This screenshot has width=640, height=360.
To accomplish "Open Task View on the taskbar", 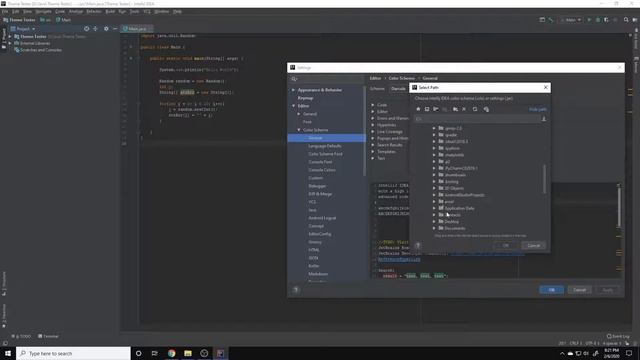I will pos(155,353).
